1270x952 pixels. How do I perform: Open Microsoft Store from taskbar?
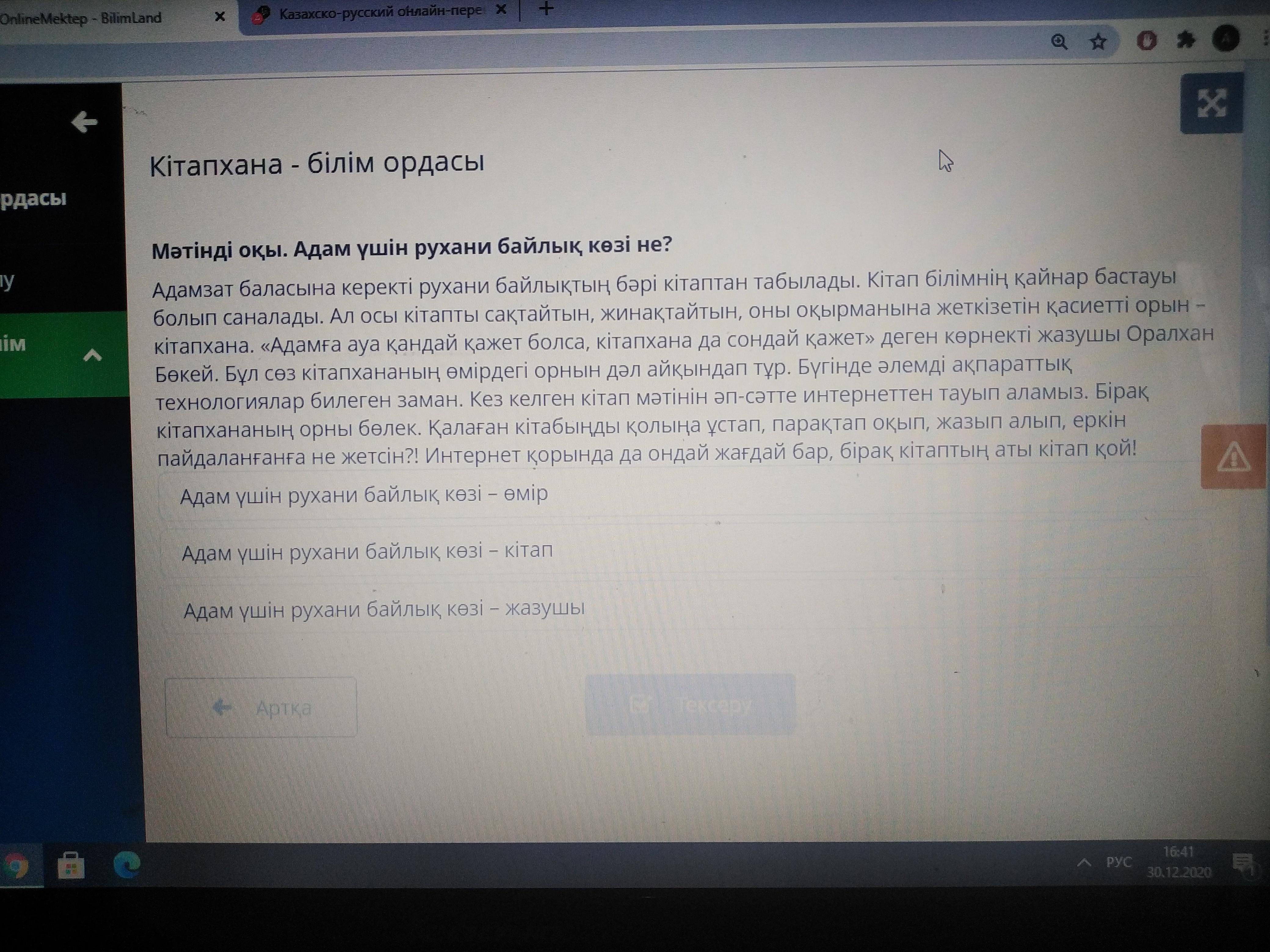(x=71, y=865)
